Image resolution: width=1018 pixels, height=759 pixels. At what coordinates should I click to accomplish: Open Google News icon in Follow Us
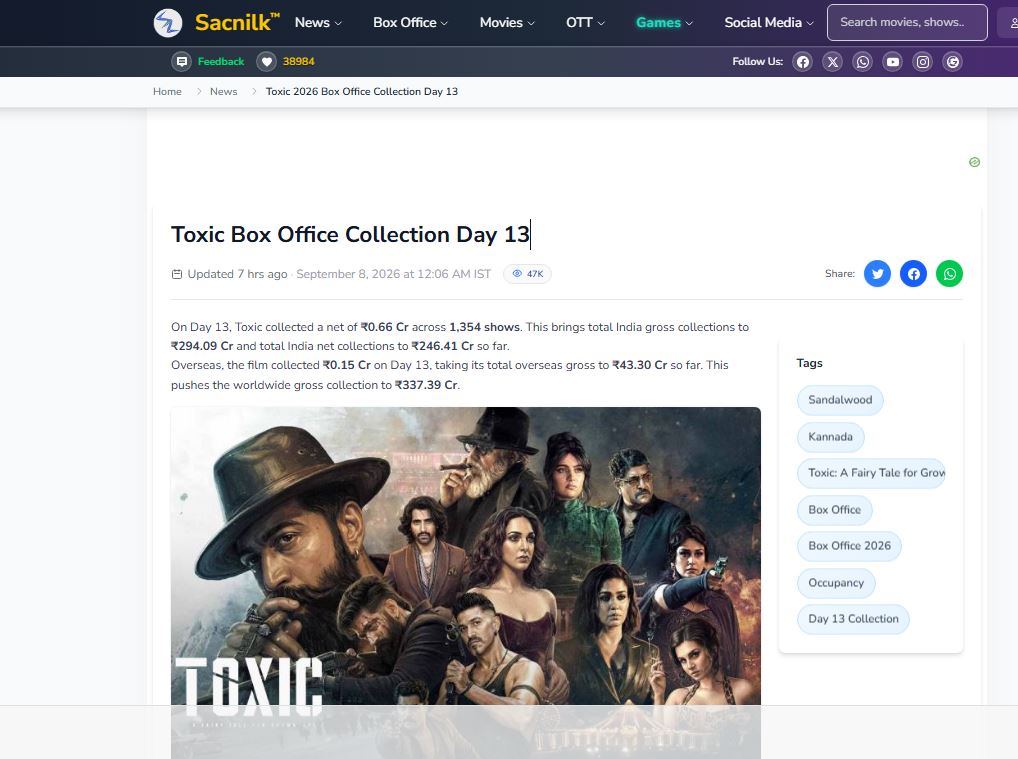click(952, 62)
